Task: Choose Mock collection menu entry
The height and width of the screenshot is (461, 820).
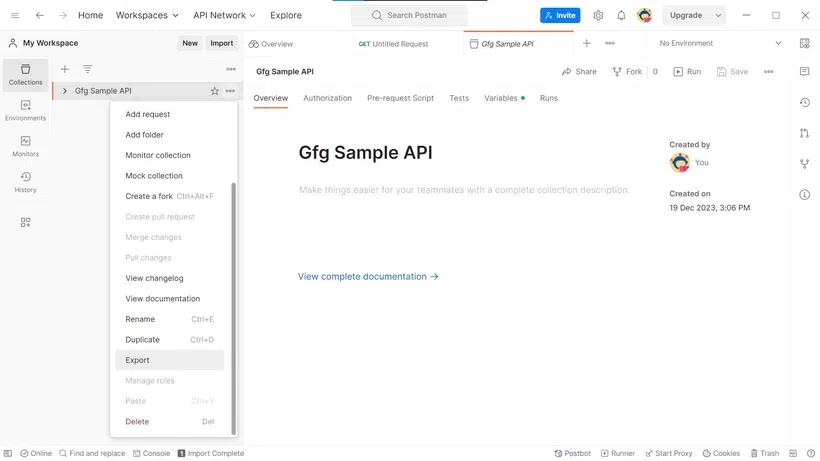Action: pyautogui.click(x=169, y=176)
